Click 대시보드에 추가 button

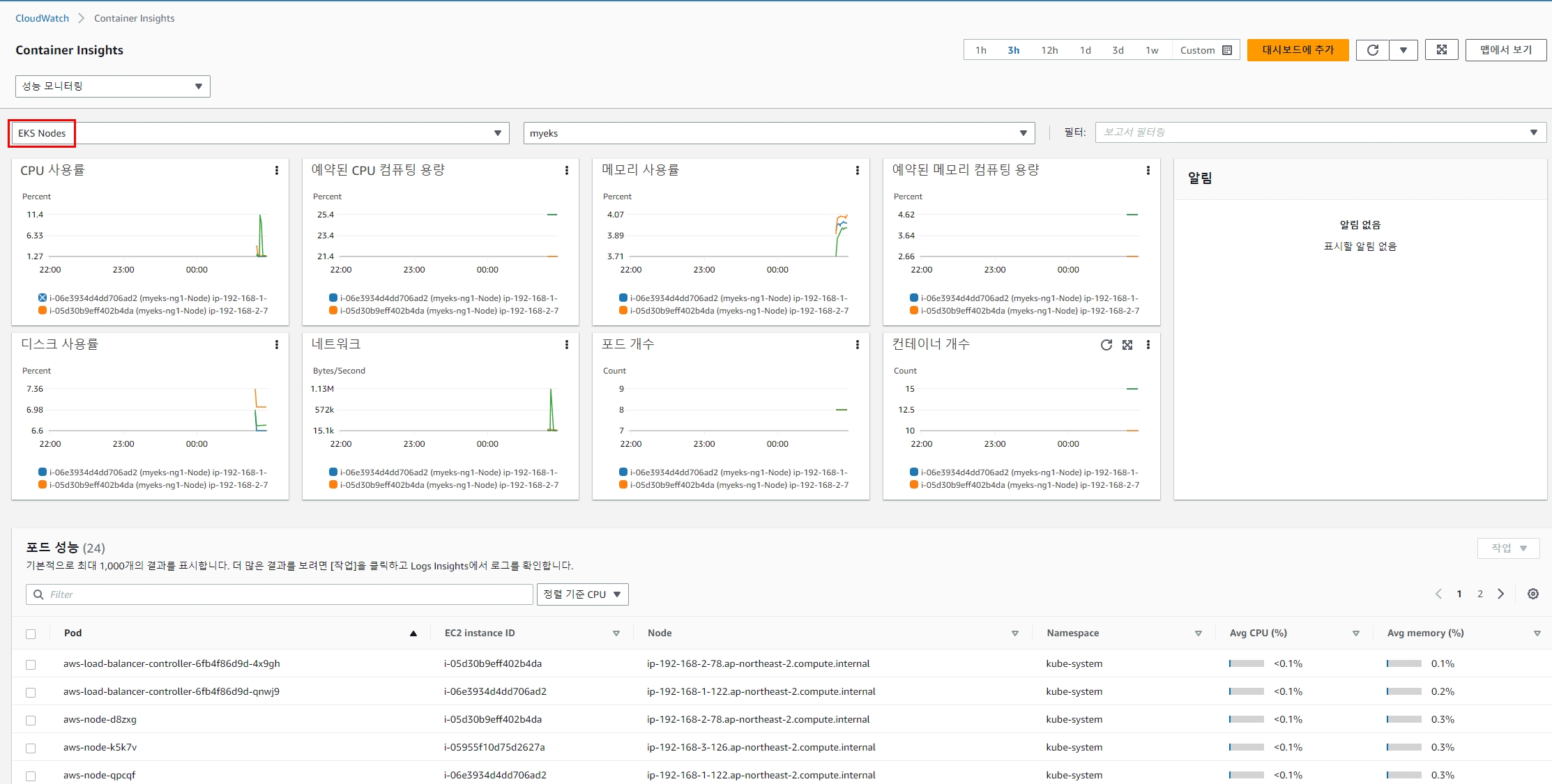pyautogui.click(x=1298, y=50)
